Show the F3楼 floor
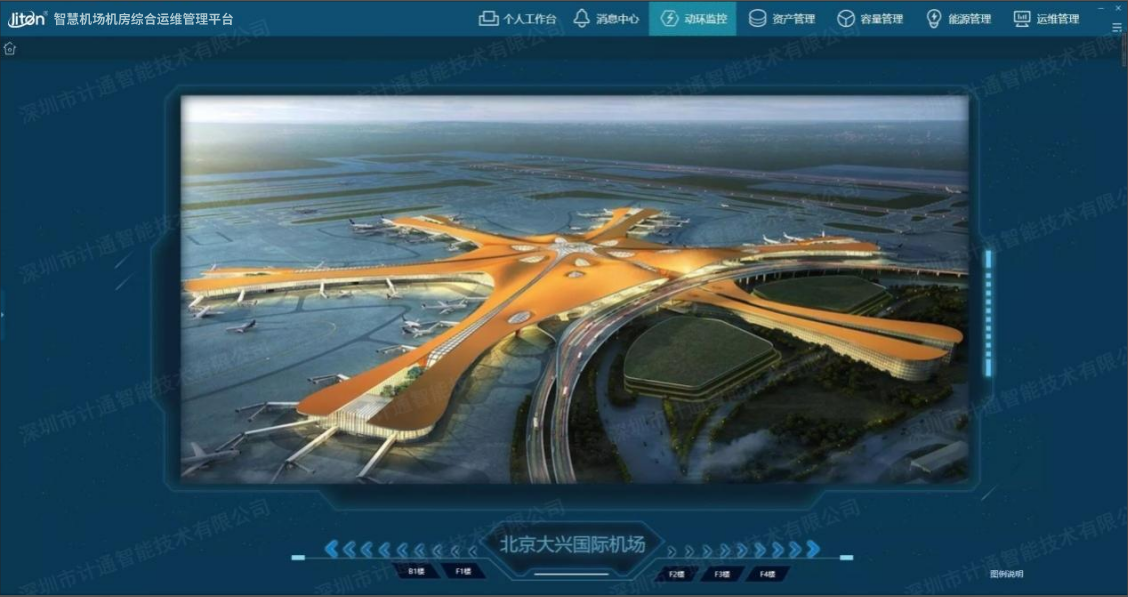The image size is (1128, 597). coord(721,574)
